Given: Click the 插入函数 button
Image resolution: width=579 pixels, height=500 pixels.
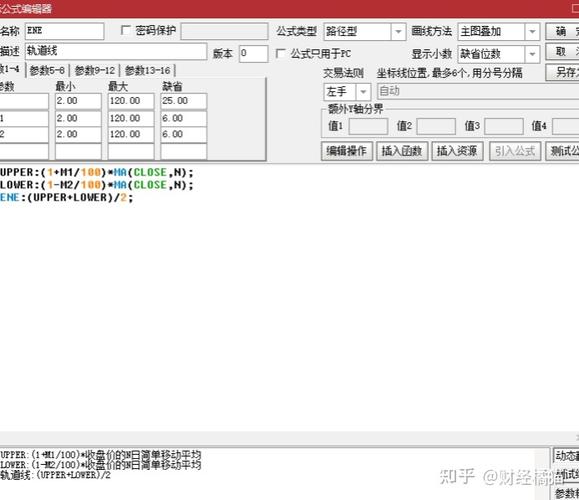Looking at the screenshot, I should coord(402,151).
